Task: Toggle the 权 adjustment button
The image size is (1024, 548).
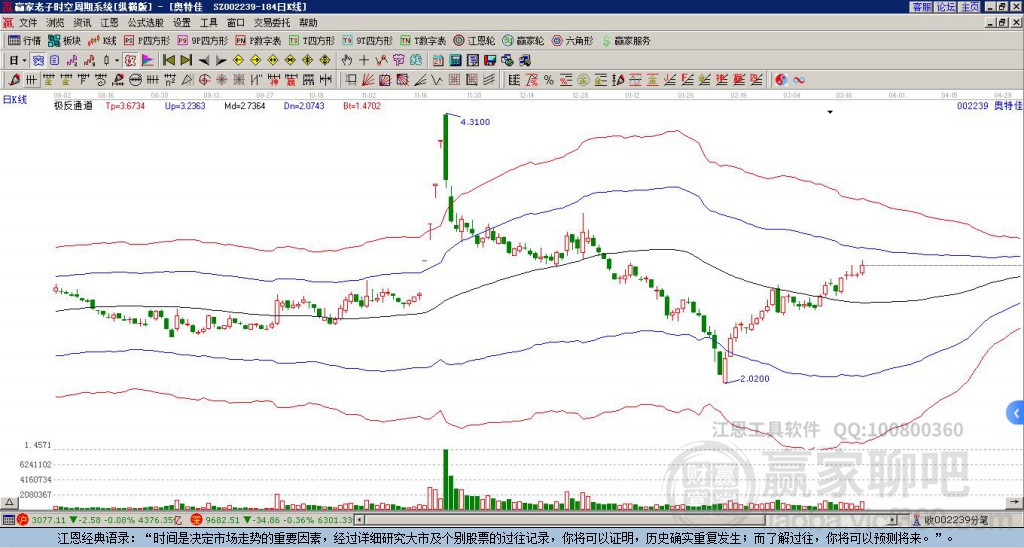Action: point(130,61)
